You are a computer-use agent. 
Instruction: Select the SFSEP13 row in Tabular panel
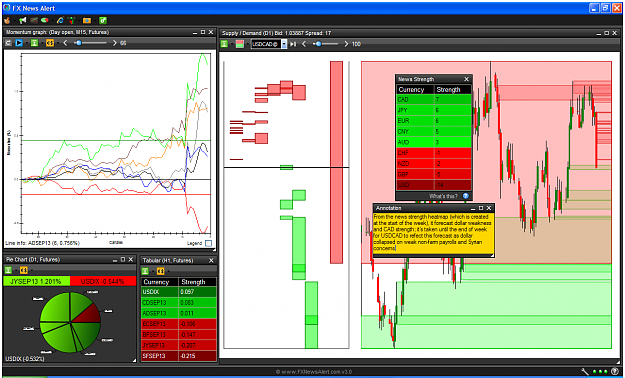179,356
